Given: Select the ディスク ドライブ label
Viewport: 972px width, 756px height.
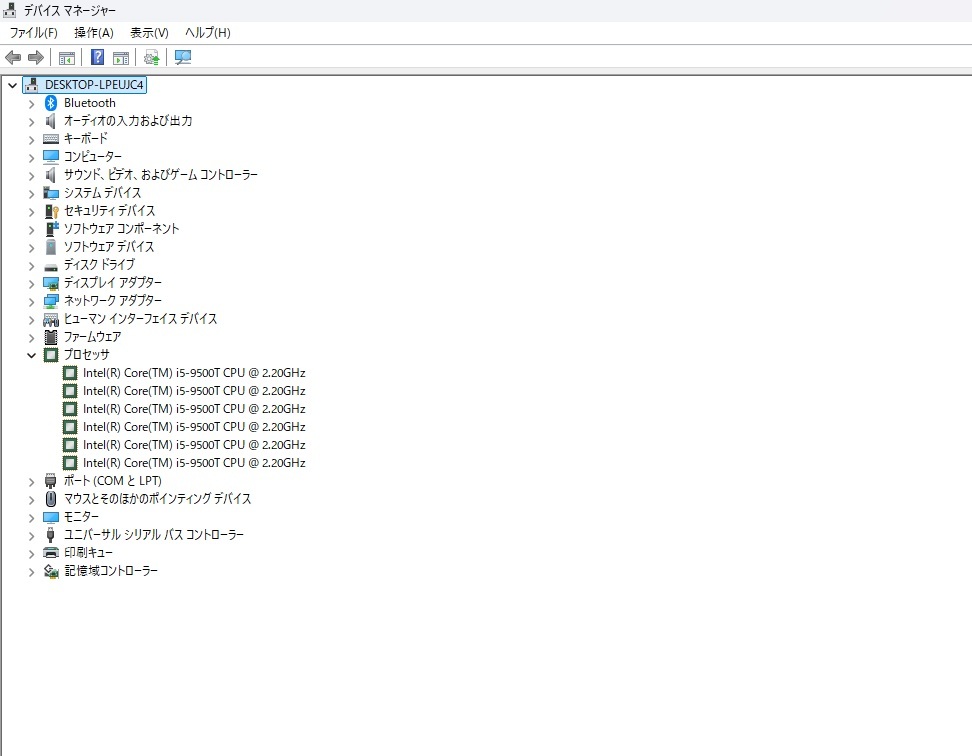Looking at the screenshot, I should 99,265.
